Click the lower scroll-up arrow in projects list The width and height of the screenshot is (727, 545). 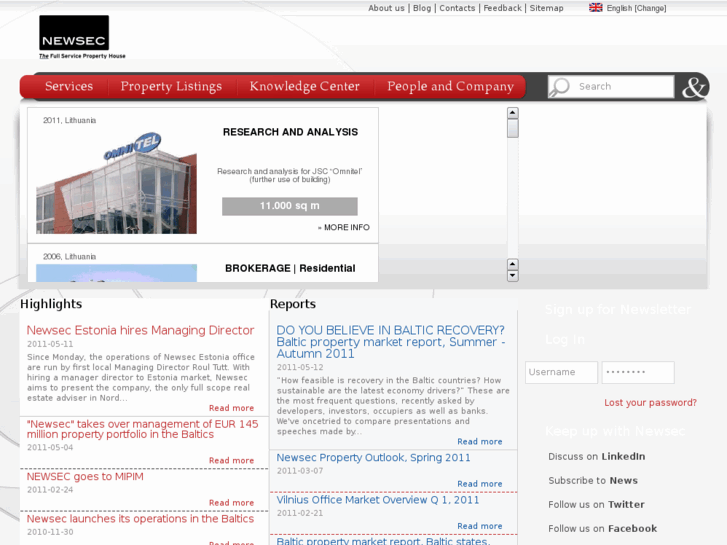pos(512,264)
